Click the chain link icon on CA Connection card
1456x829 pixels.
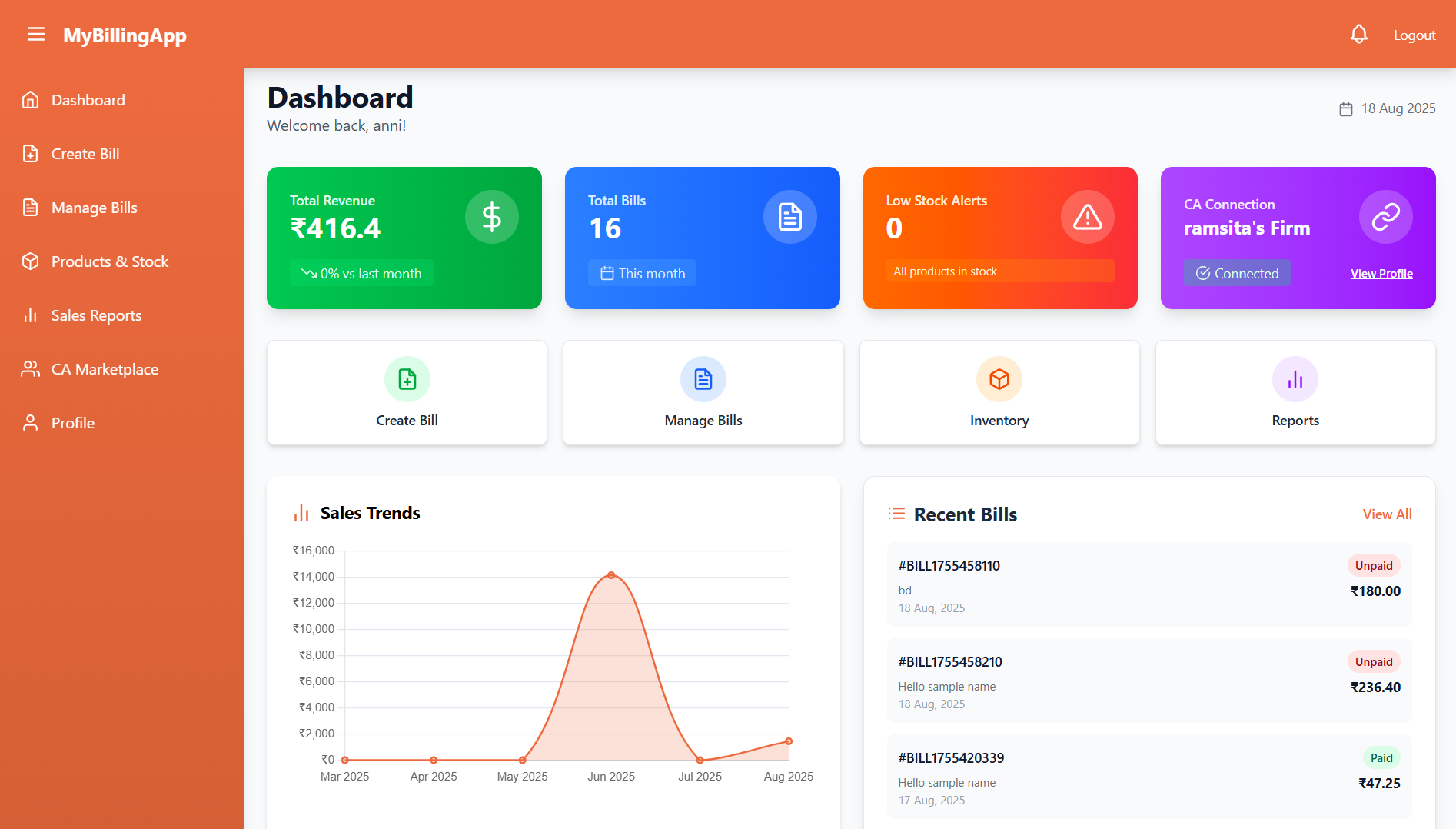click(x=1384, y=216)
